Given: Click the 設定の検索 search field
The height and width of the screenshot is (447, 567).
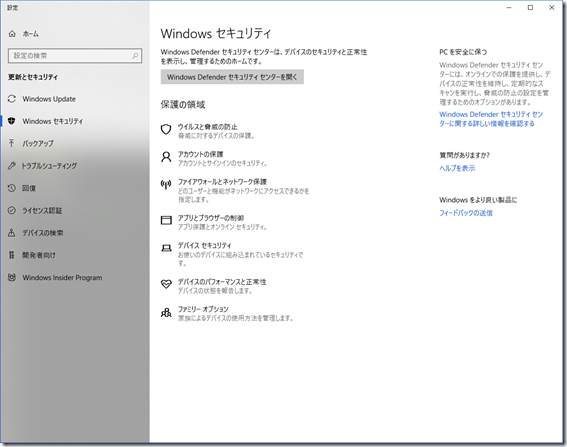Looking at the screenshot, I should (75, 56).
